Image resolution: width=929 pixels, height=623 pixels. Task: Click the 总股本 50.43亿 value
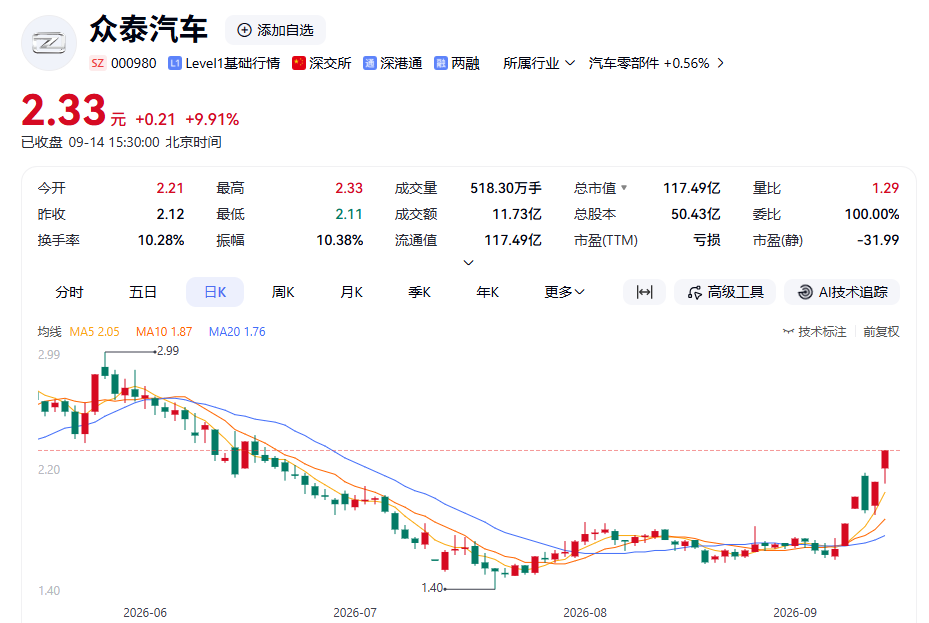click(696, 214)
